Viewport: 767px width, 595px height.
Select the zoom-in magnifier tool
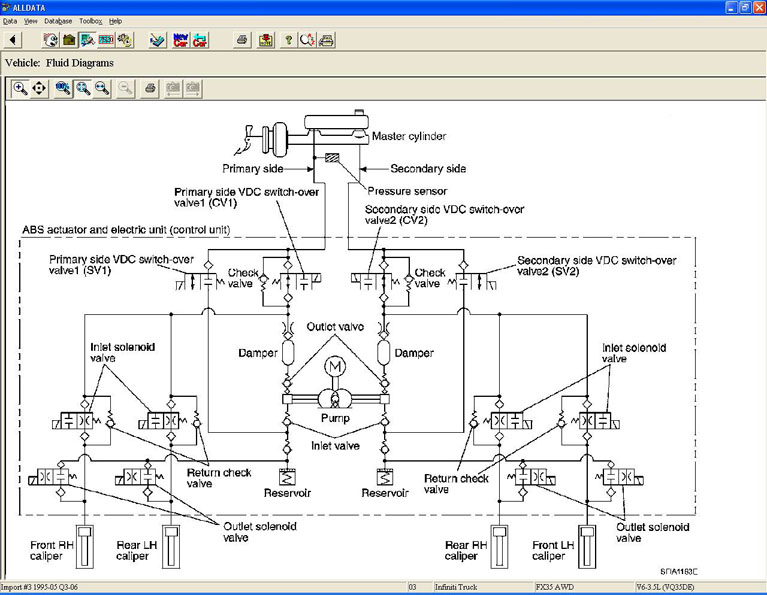[21, 88]
